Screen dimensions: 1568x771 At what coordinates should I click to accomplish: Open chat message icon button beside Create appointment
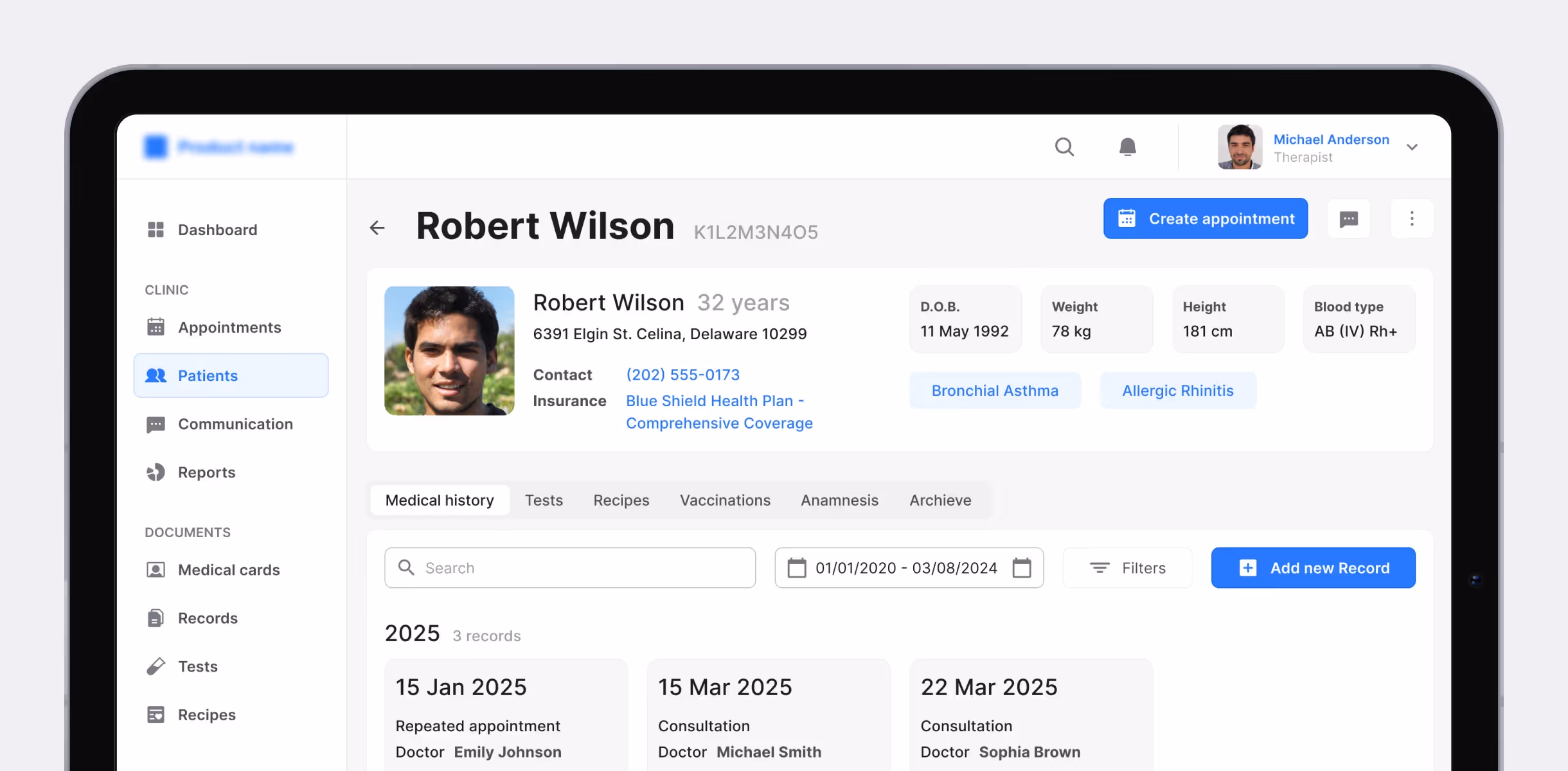click(x=1348, y=219)
